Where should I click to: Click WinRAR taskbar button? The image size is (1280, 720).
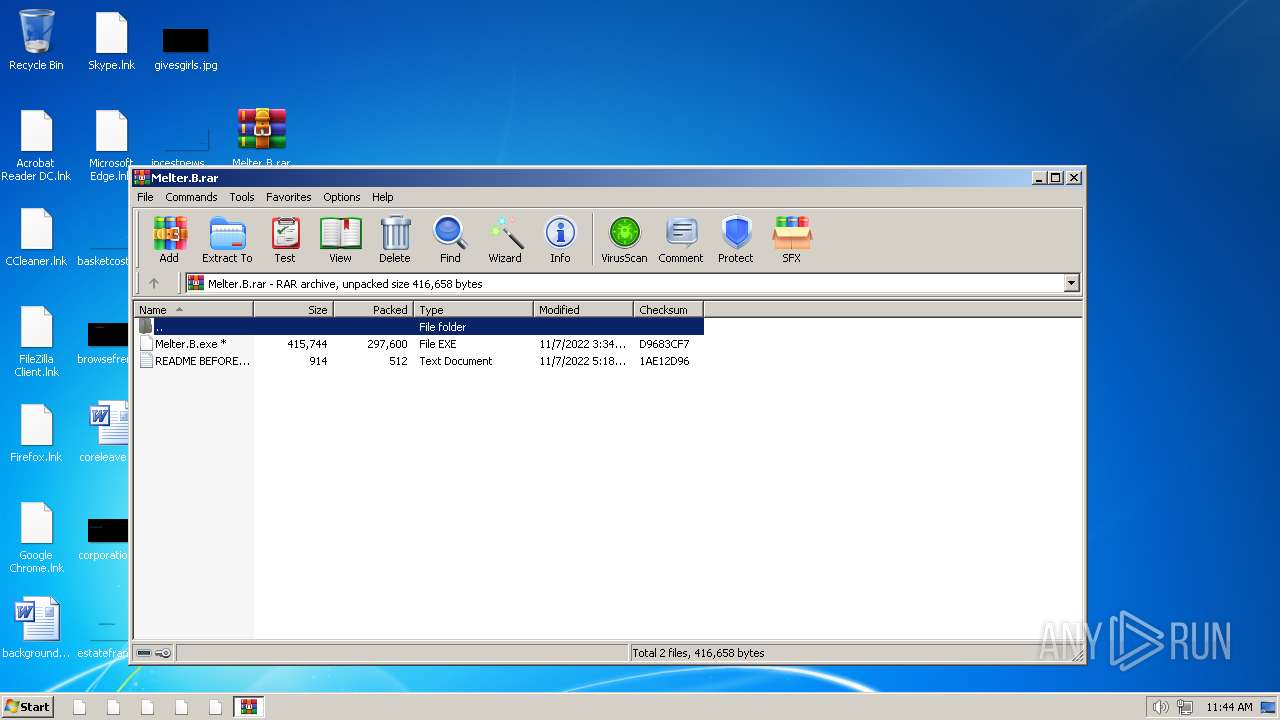[248, 706]
